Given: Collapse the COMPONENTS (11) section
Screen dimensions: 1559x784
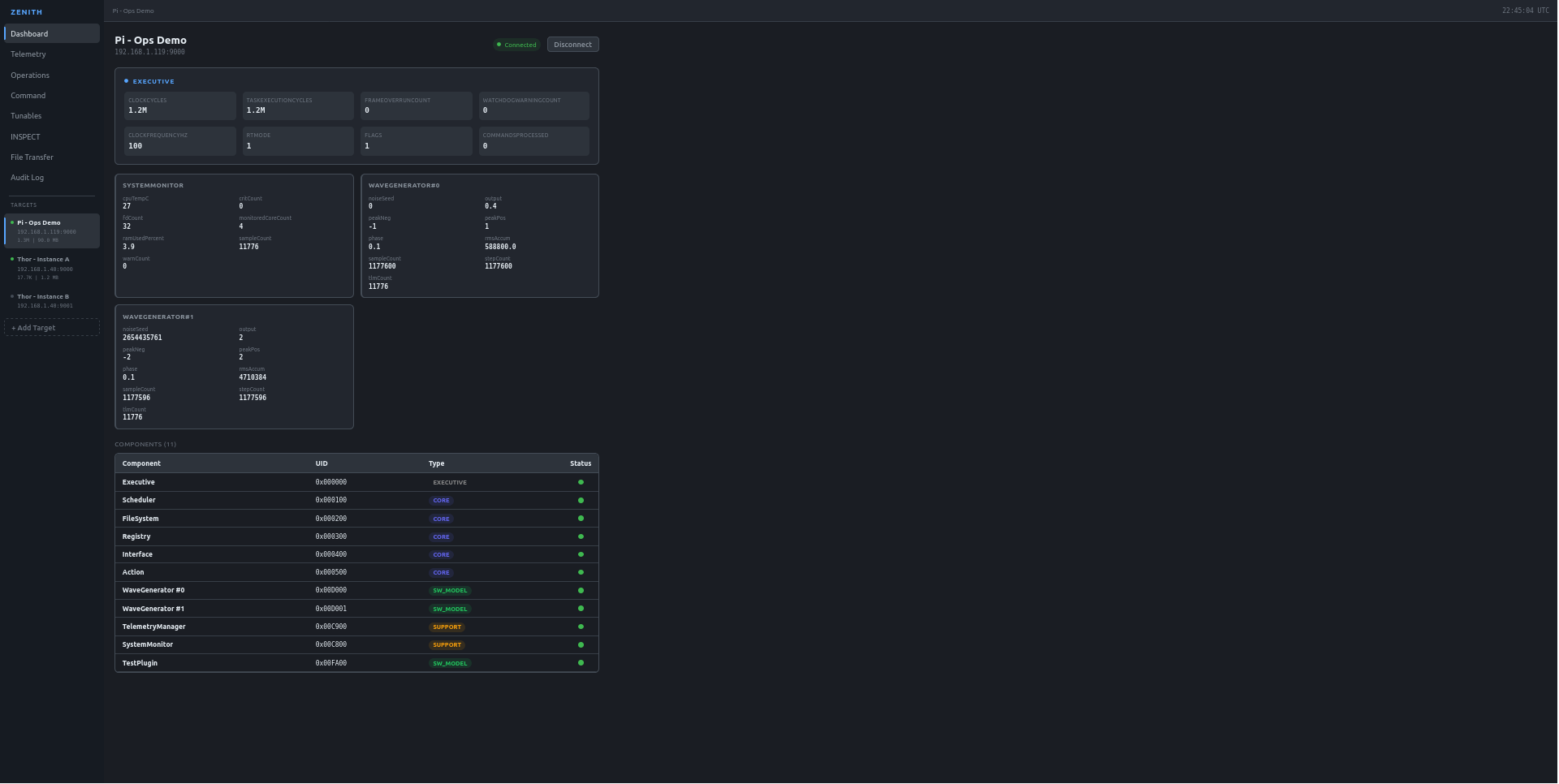Looking at the screenshot, I should coord(145,444).
